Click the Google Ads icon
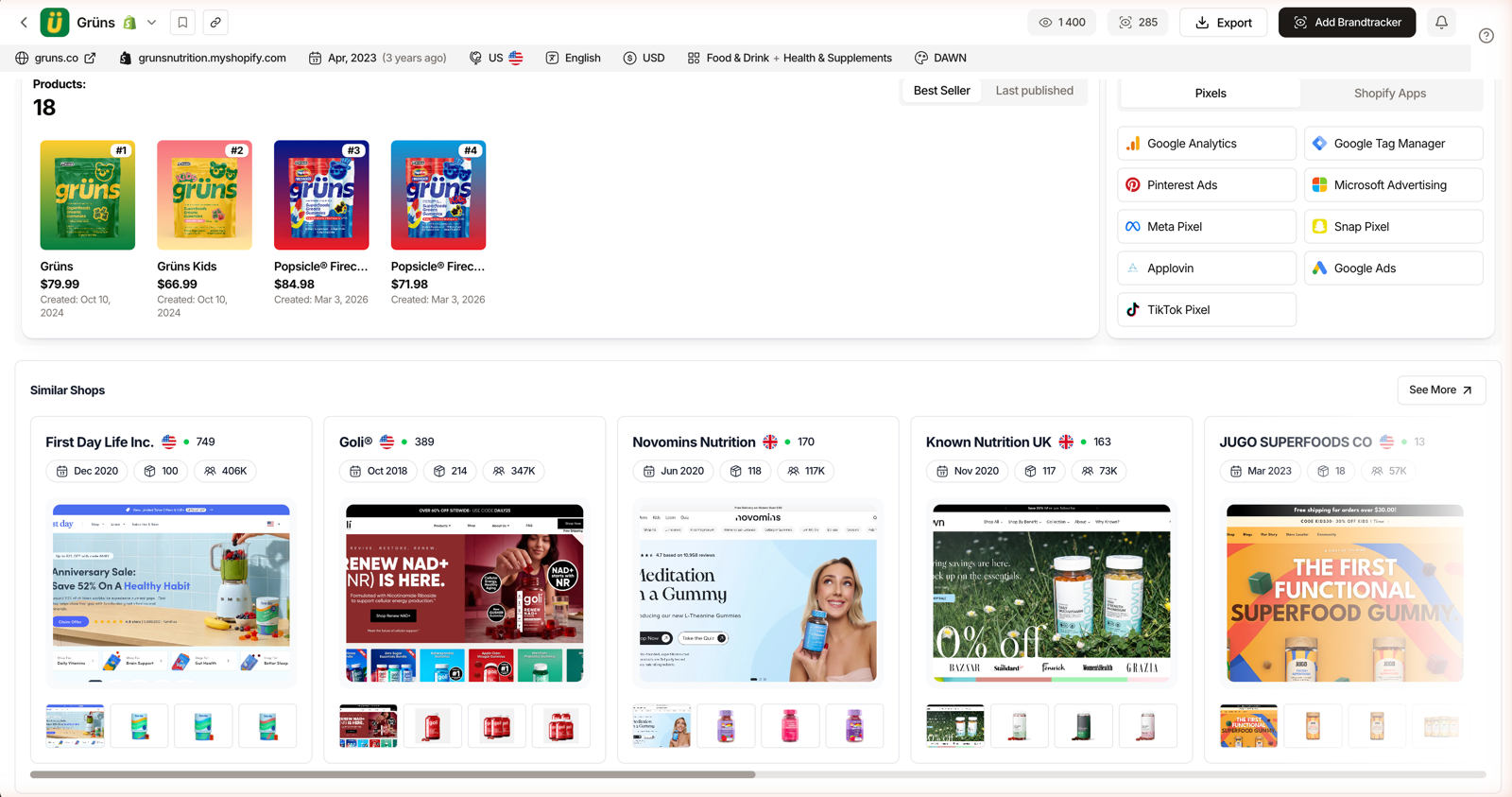The image size is (1512, 797). 1320,269
